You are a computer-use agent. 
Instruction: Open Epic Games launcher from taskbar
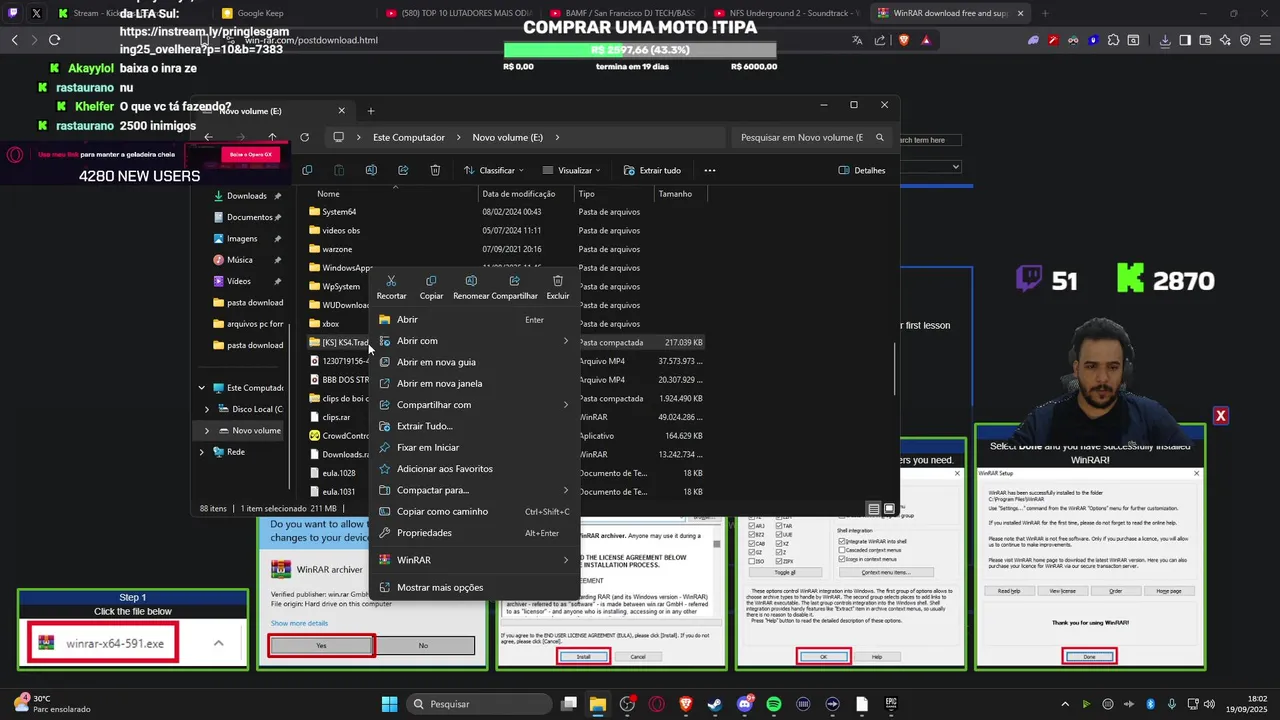tap(891, 704)
